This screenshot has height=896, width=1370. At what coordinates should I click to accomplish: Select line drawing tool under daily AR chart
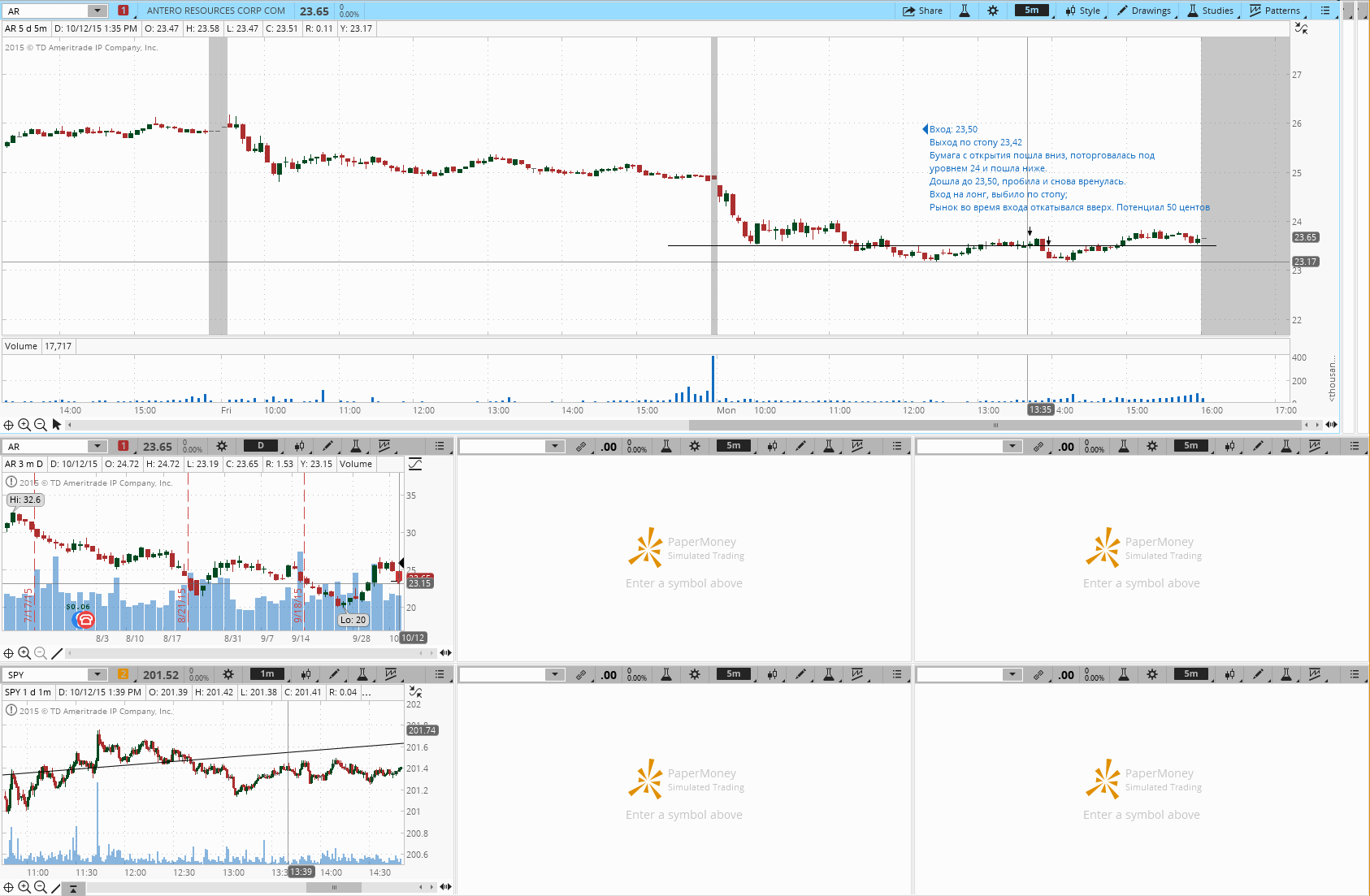point(56,653)
